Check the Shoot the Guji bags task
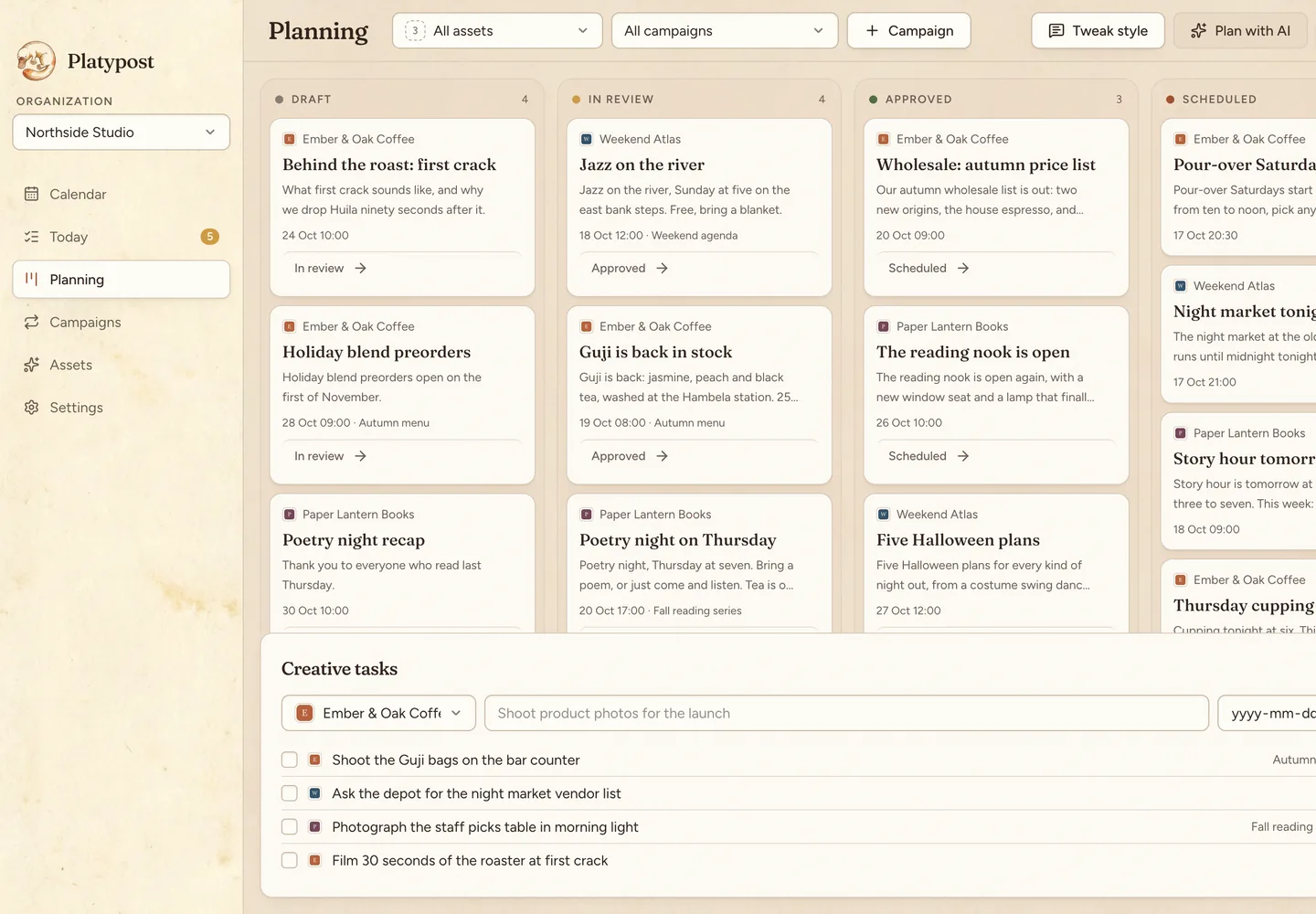 coord(290,760)
